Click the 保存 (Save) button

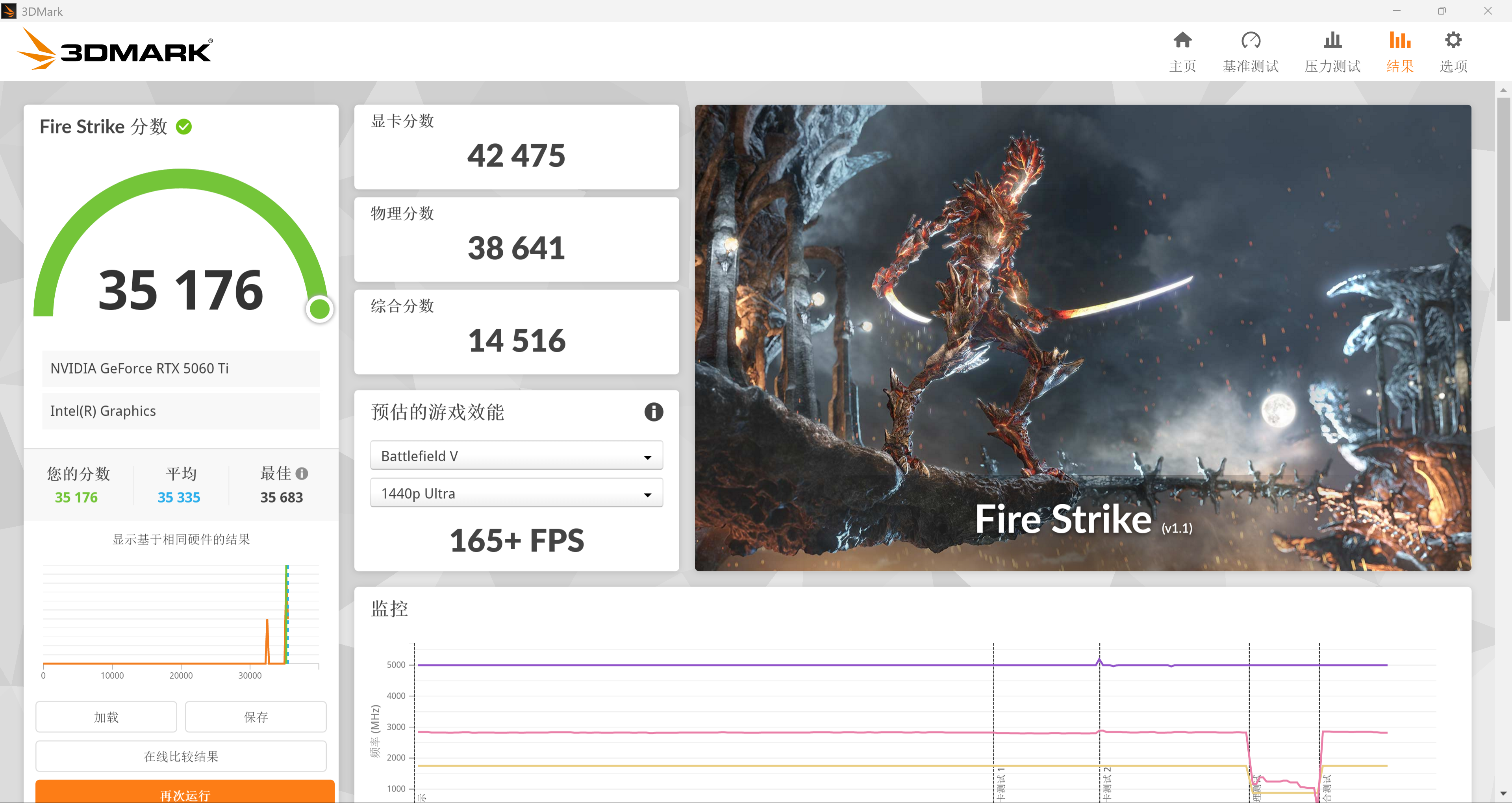pos(255,717)
